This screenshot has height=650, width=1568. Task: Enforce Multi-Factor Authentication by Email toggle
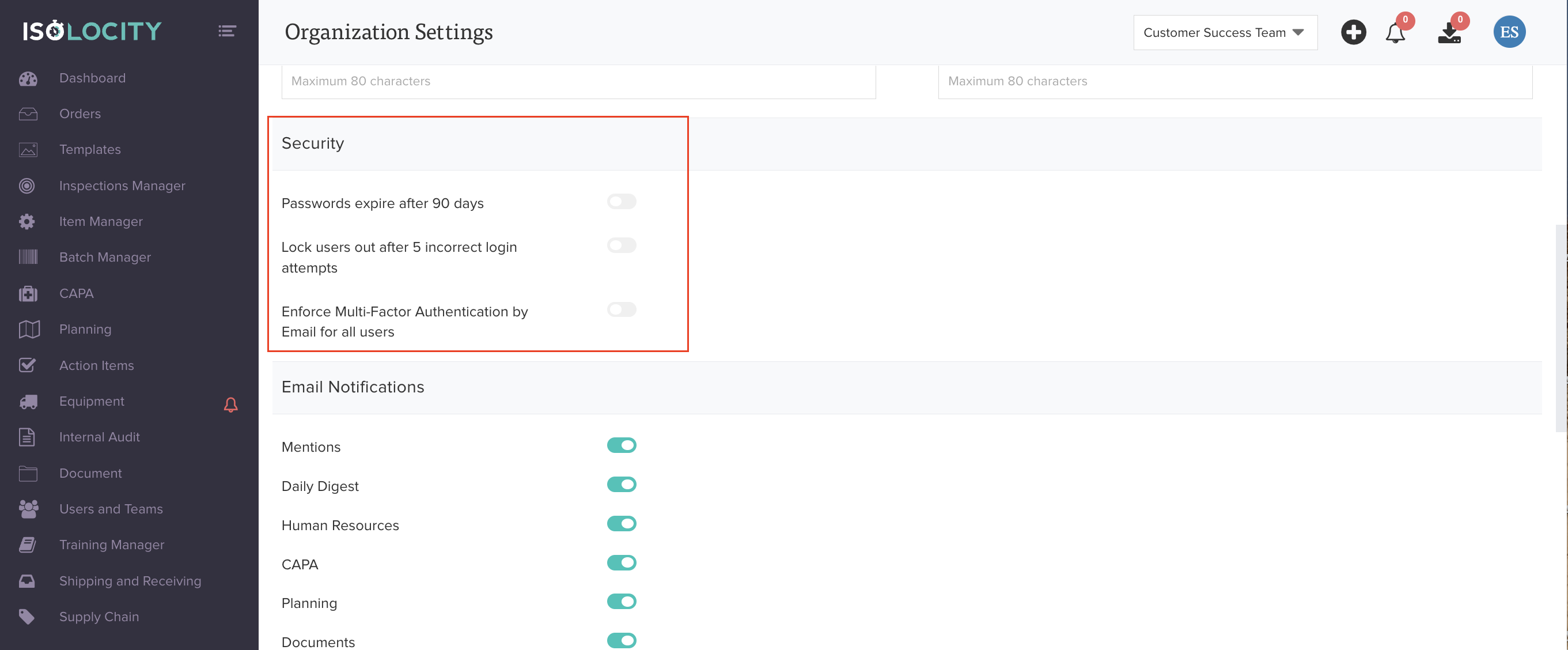point(621,309)
